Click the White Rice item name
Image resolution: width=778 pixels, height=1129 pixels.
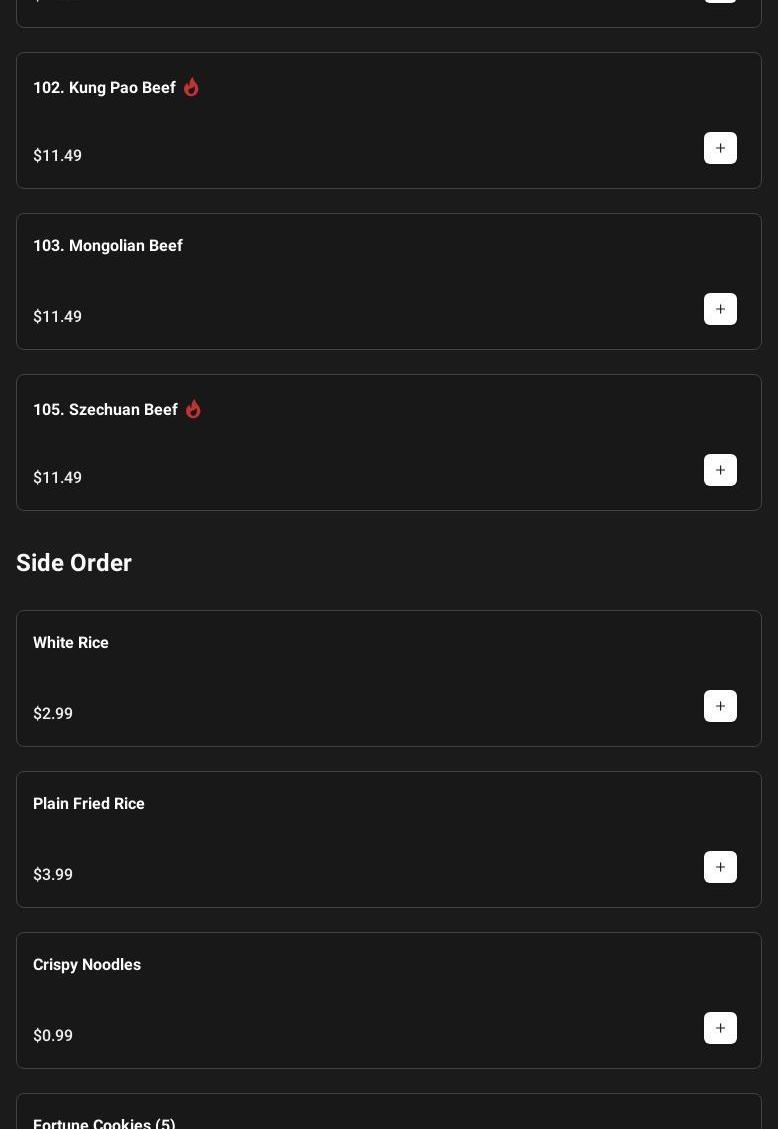click(70, 643)
